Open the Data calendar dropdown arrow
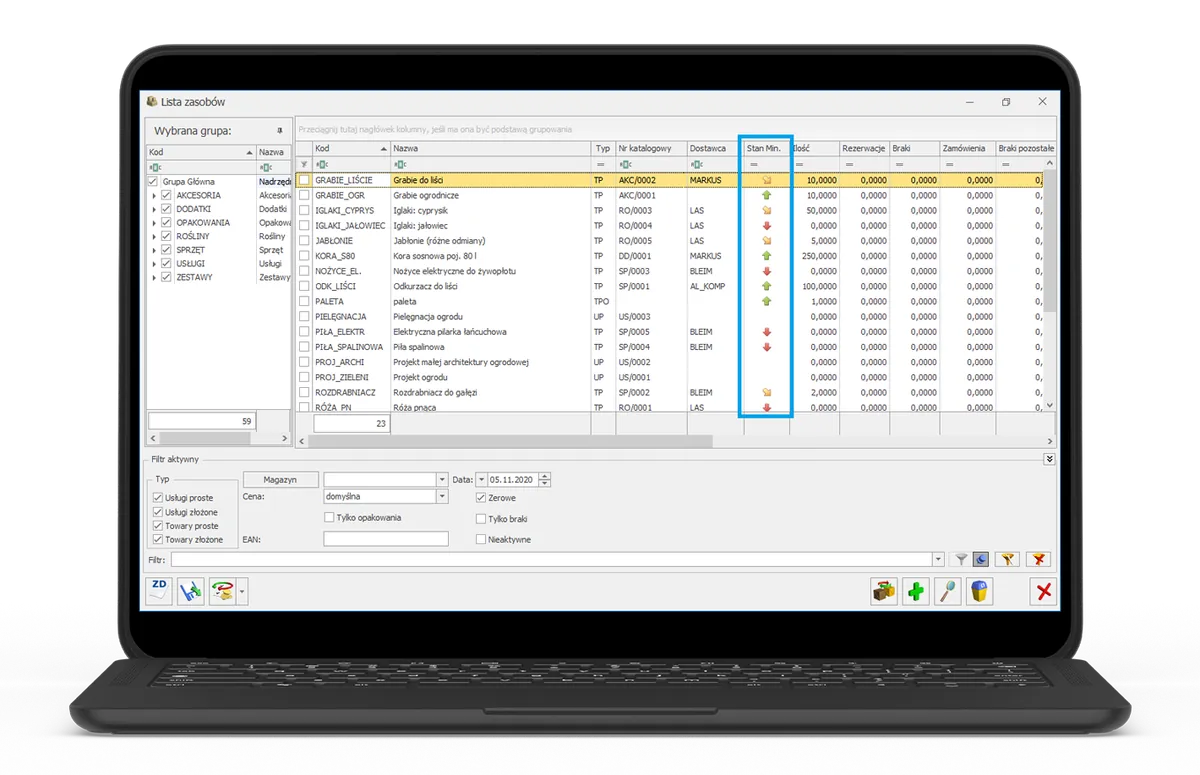 pyautogui.click(x=481, y=480)
